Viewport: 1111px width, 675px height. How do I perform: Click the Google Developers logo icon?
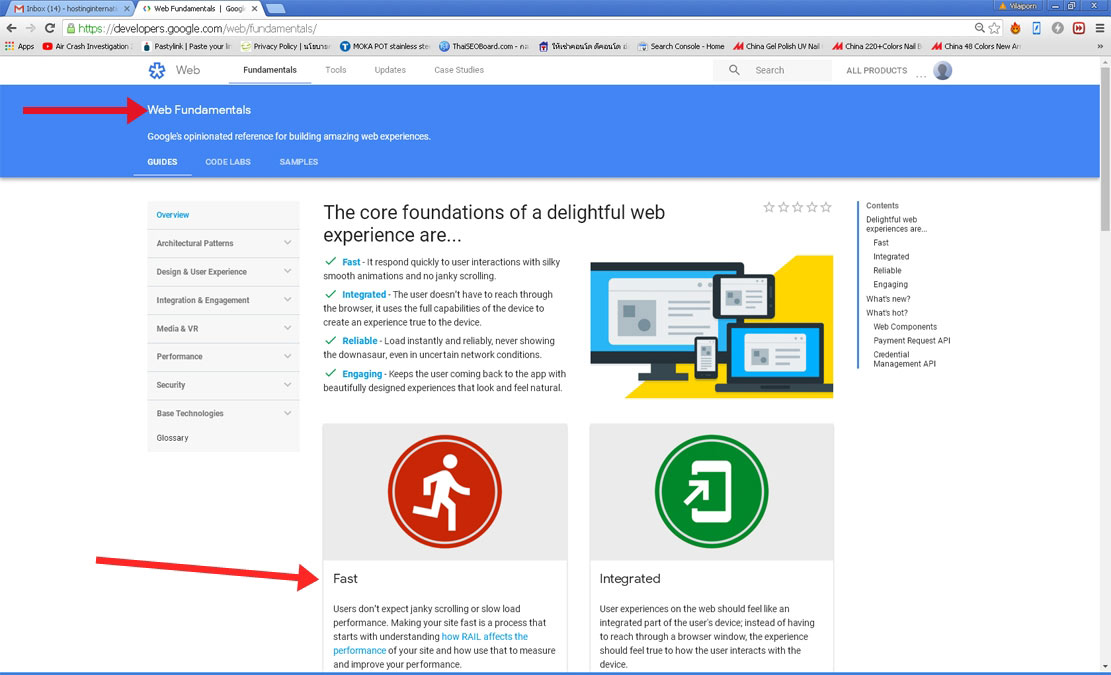[x=157, y=70]
